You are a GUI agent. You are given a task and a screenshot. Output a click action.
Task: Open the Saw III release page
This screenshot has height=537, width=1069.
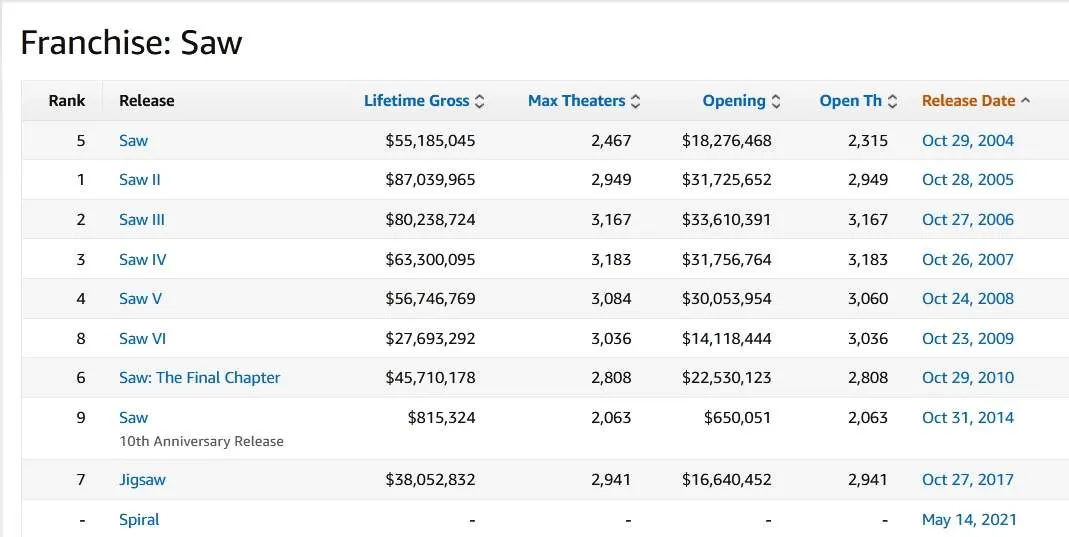tap(141, 220)
